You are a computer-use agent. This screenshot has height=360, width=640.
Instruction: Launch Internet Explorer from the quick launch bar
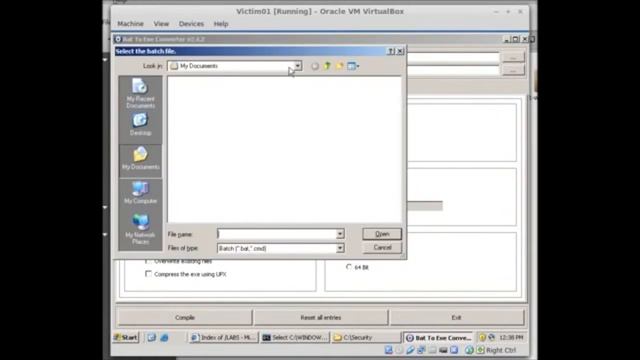point(164,338)
